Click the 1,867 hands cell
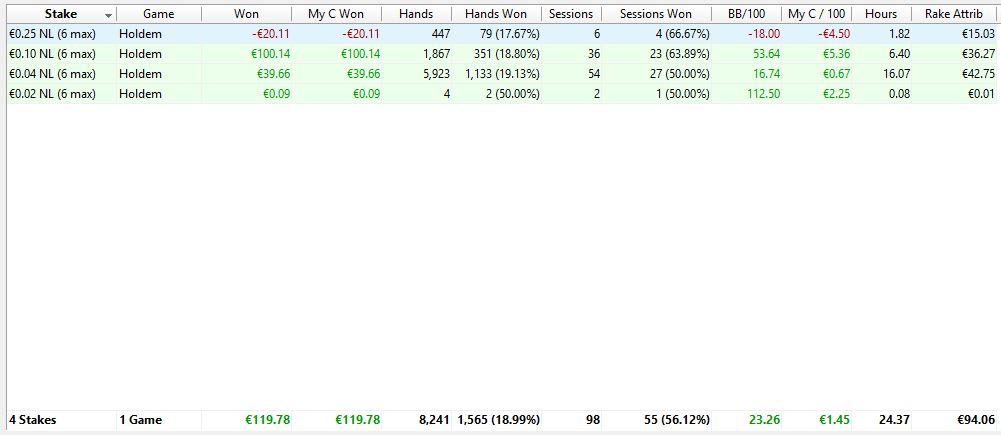Viewport: 1001px width, 435px height. pyautogui.click(x=437, y=54)
